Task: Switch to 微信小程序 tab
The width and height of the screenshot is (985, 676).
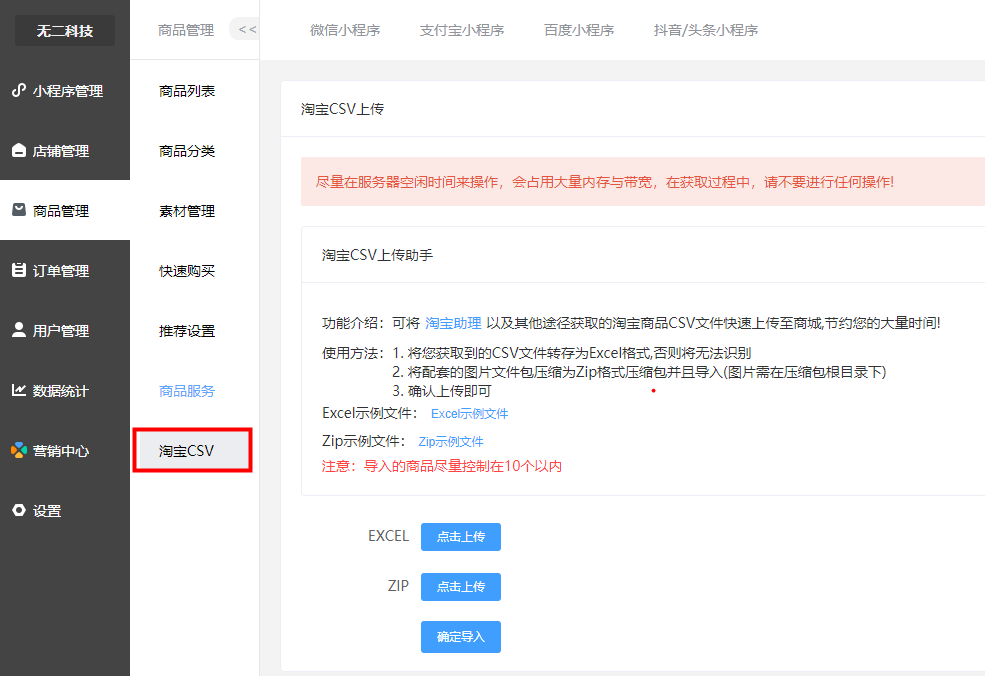Action: point(345,30)
